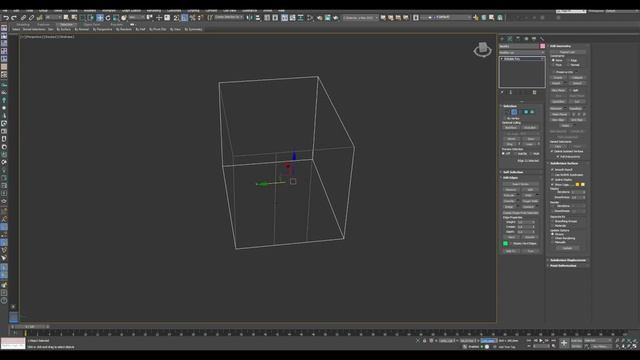Image resolution: width=640 pixels, height=360 pixels.
Task: Open the Selection ribbon tab
Action: [x=66, y=24]
